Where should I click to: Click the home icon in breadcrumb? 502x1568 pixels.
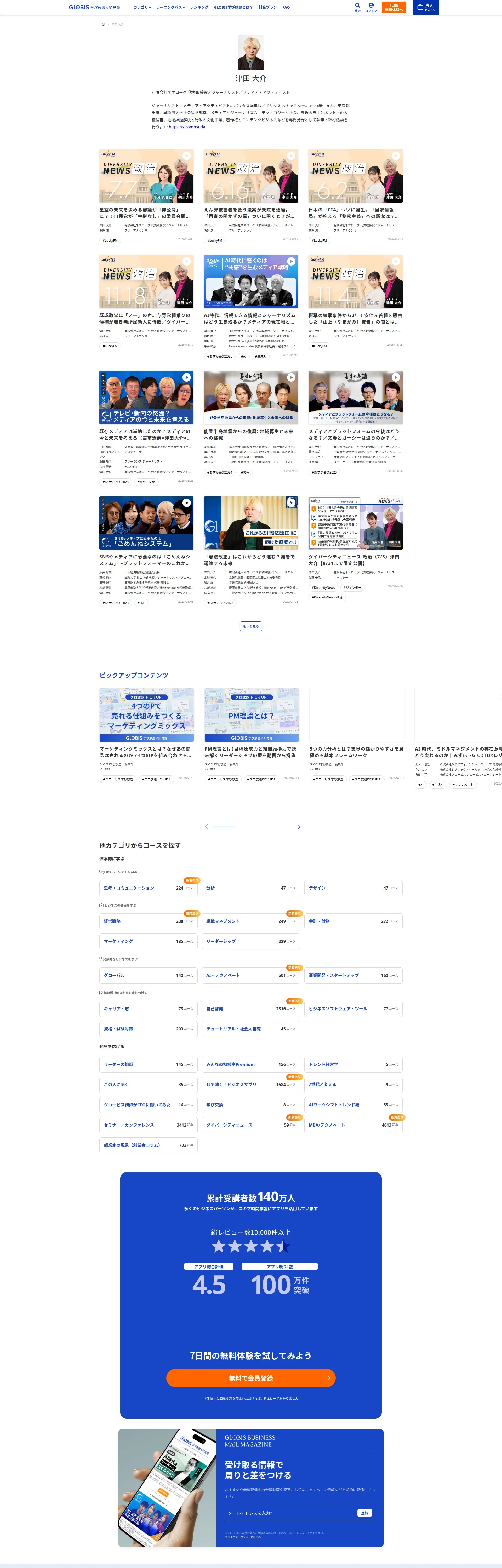click(x=103, y=24)
